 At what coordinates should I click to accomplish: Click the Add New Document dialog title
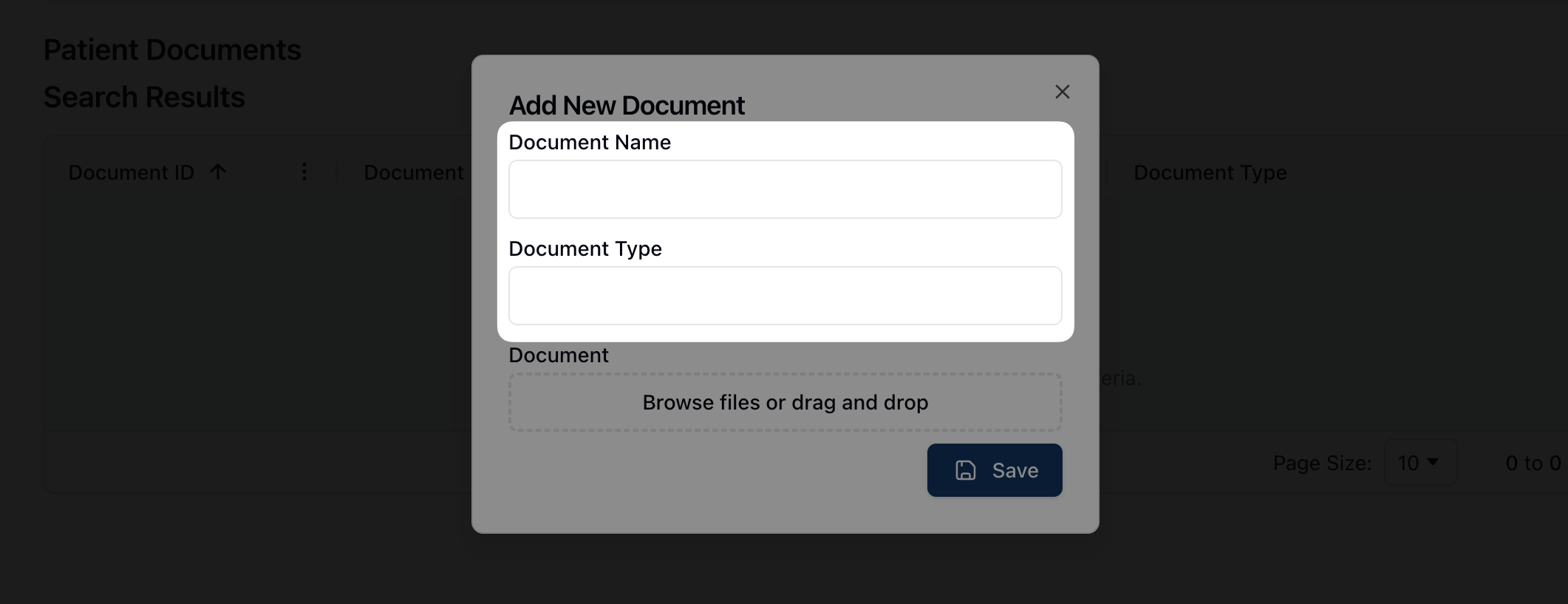coord(627,106)
